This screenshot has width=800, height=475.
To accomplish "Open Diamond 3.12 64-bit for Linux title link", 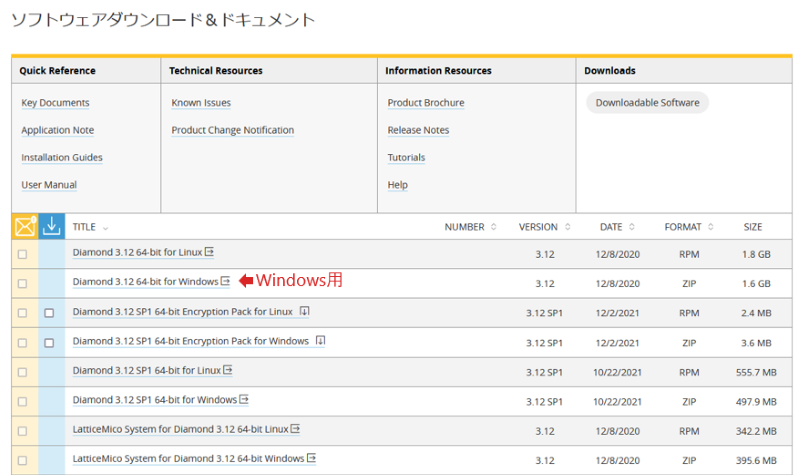I will [x=137, y=252].
